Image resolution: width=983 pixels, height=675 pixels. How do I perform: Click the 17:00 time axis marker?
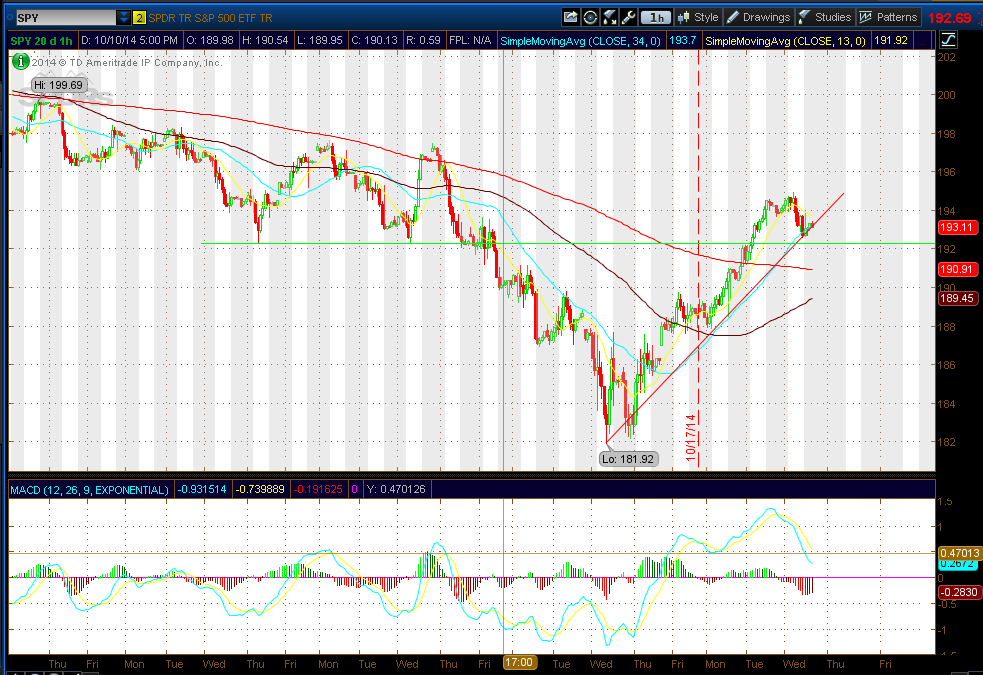pyautogui.click(x=519, y=662)
